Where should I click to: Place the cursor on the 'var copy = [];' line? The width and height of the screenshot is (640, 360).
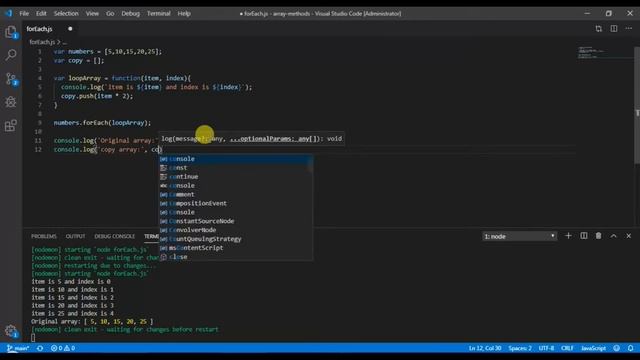(79, 60)
